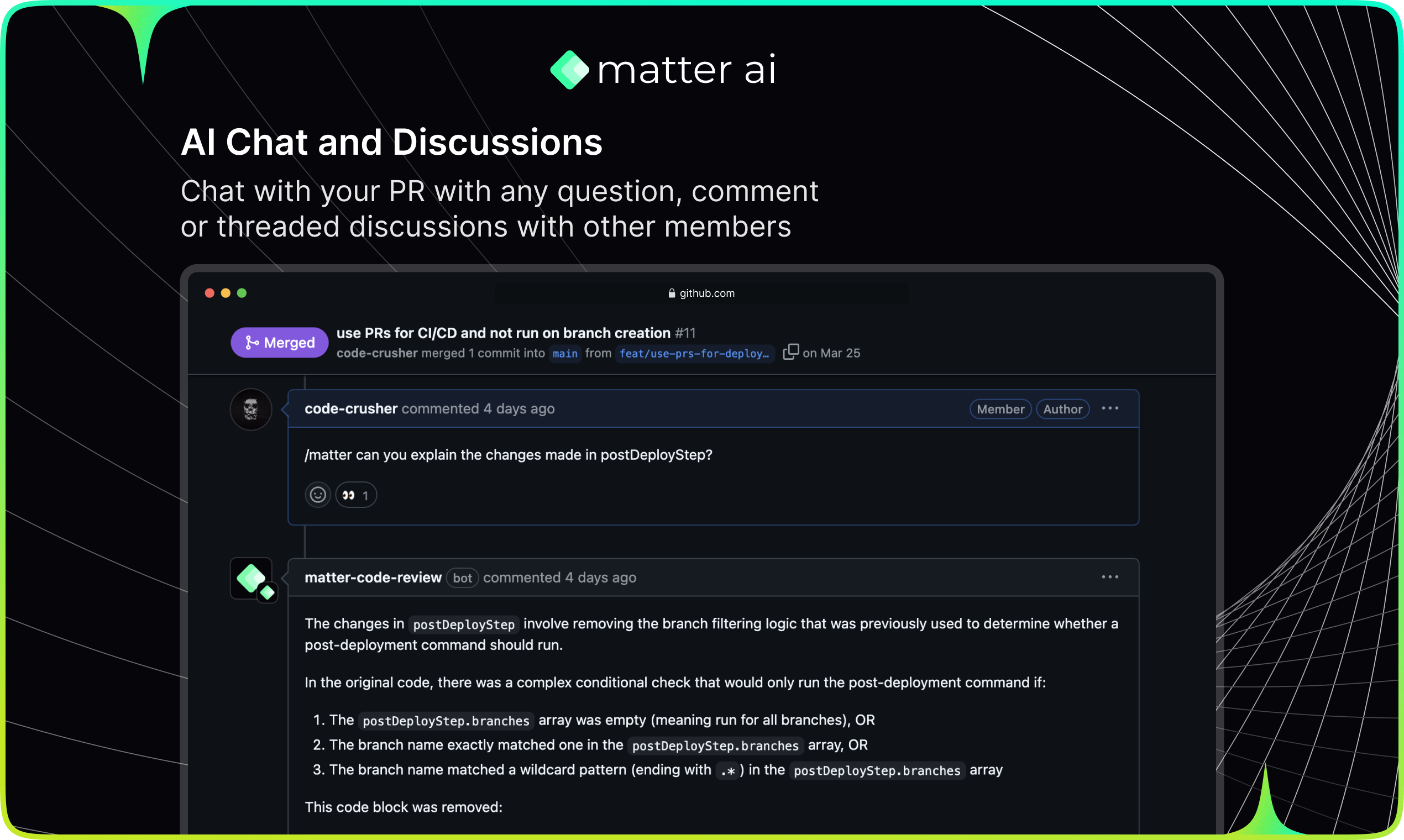Viewport: 1404px width, 840px height.
Task: Open options menu on matter-code-review's comment
Action: point(1109,577)
